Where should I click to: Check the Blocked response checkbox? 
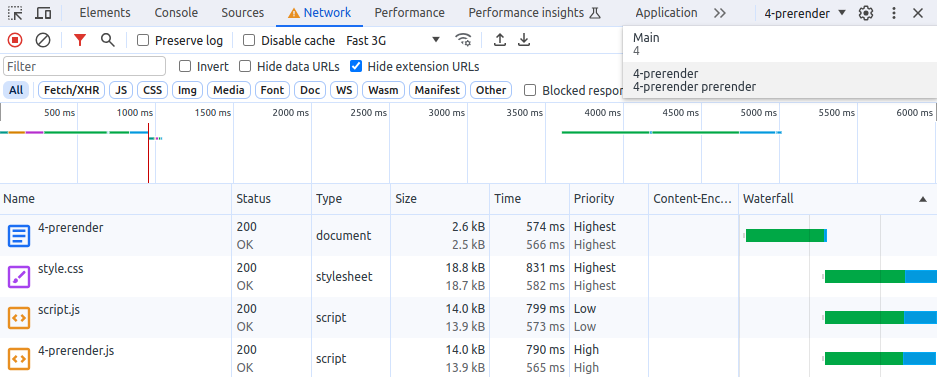530,90
